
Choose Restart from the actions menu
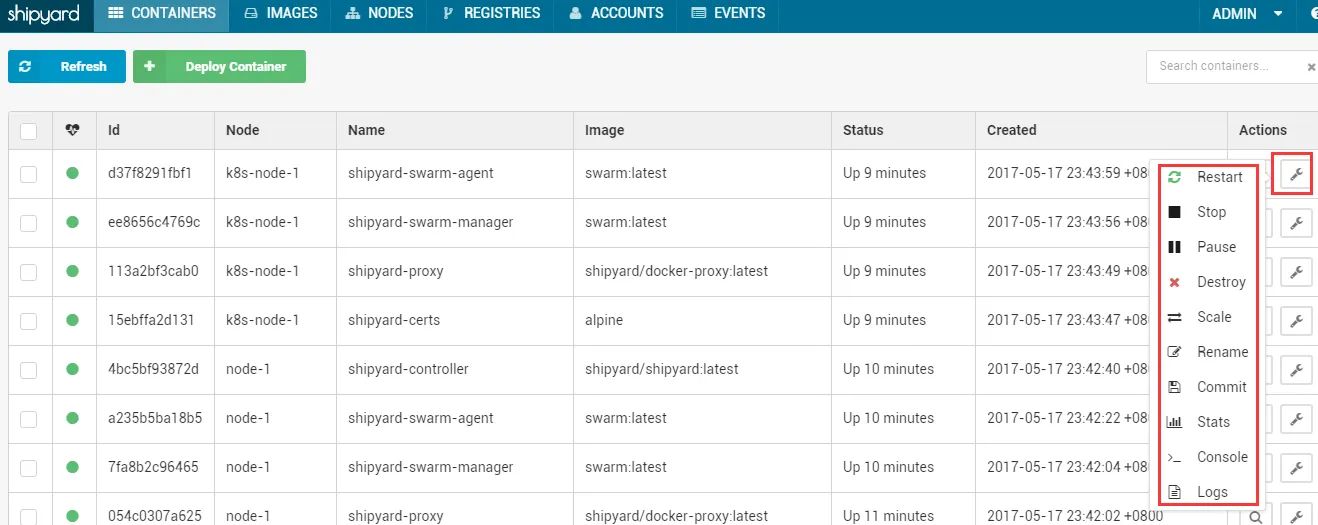pos(1219,177)
